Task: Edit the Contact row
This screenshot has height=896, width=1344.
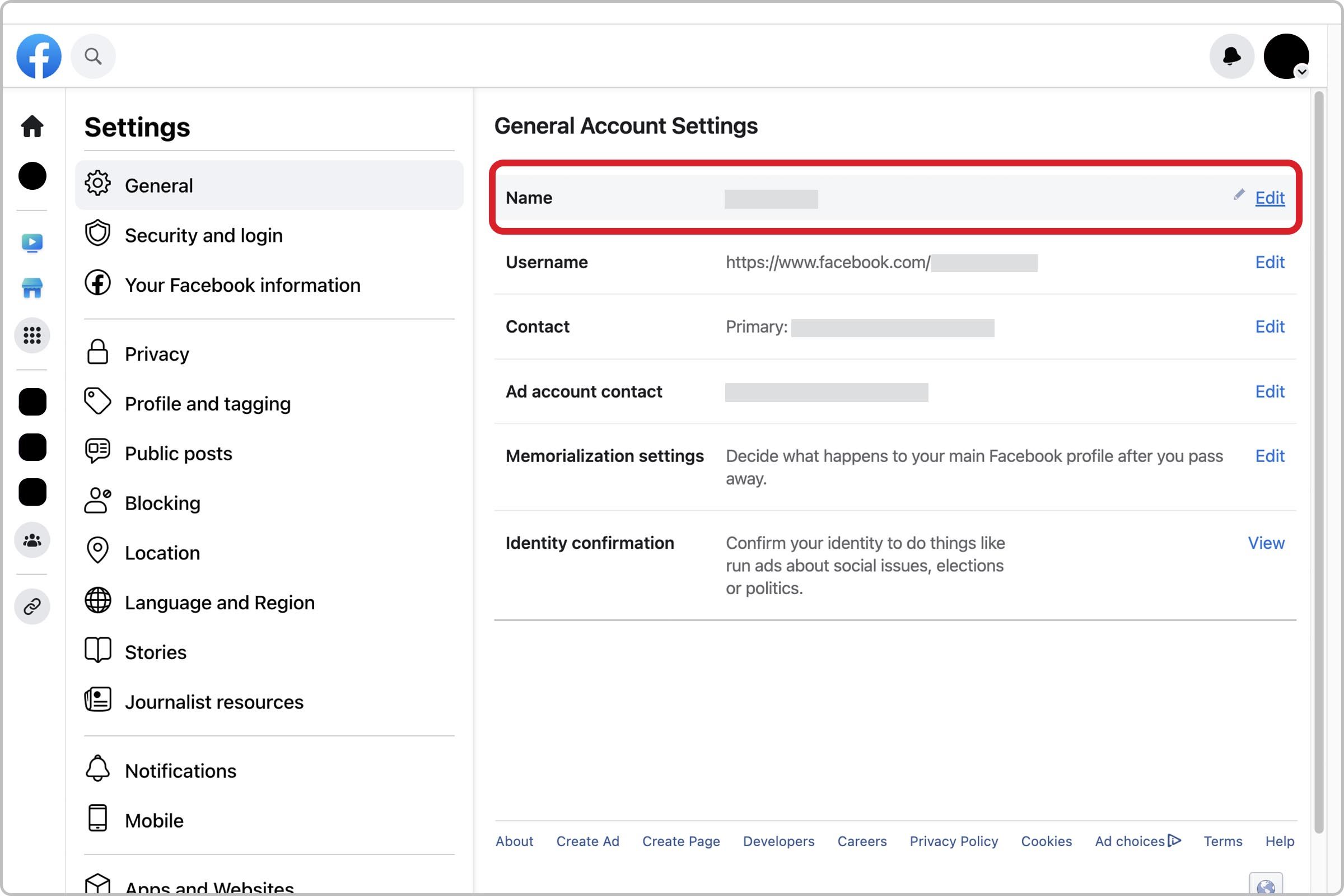Action: pos(1270,327)
